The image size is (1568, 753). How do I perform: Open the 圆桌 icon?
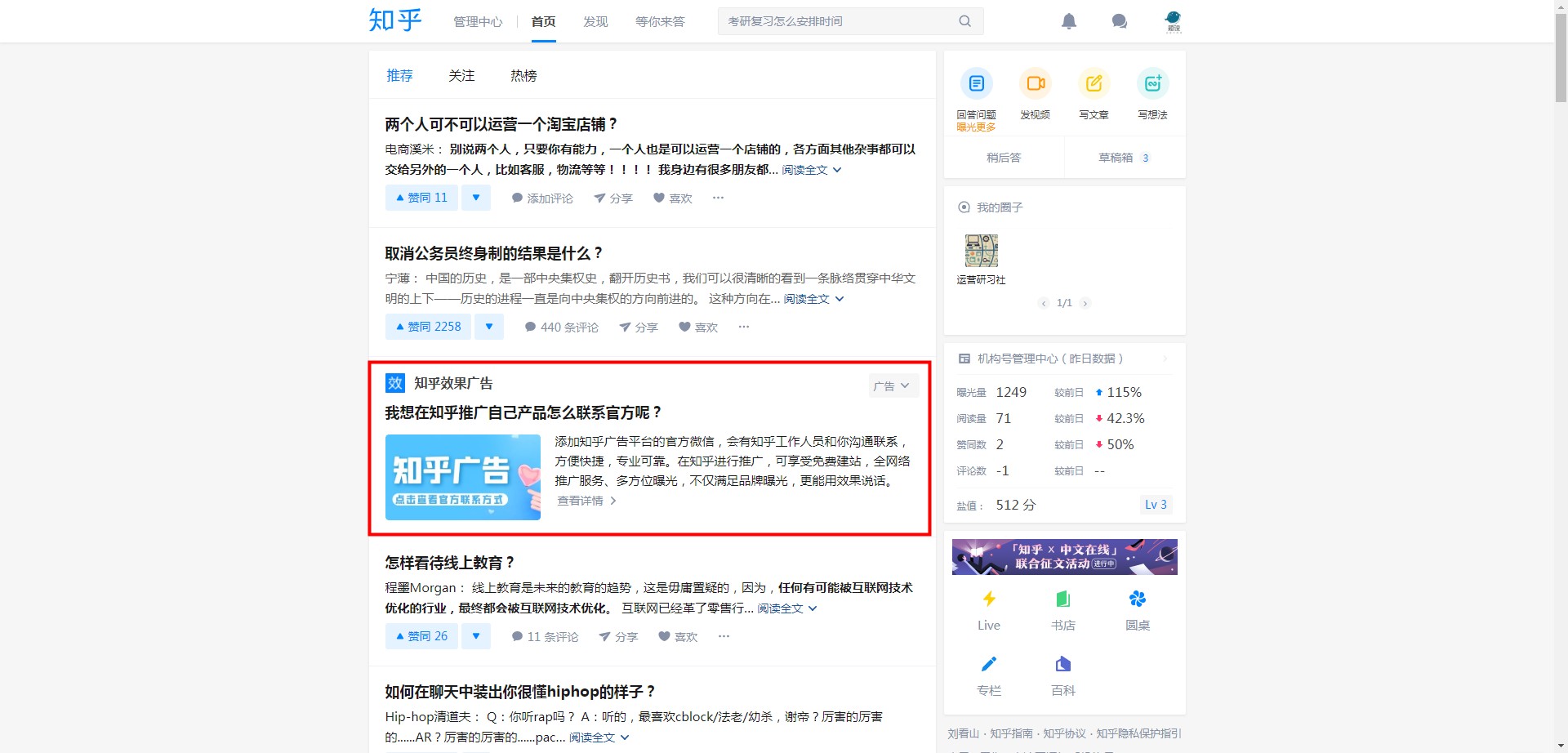pos(1138,599)
